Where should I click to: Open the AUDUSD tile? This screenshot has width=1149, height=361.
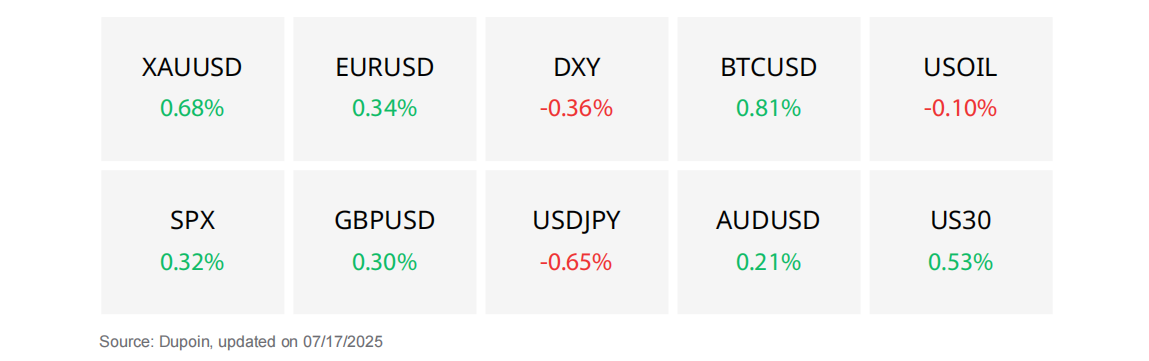point(769,242)
